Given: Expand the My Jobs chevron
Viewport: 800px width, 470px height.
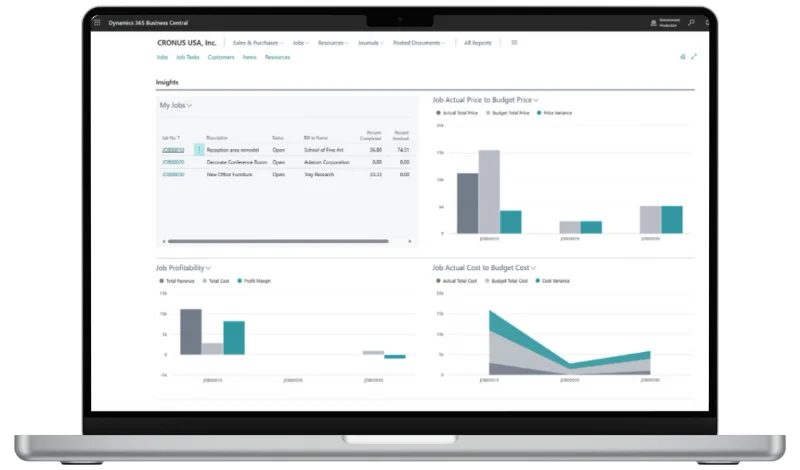Looking at the screenshot, I should [190, 105].
